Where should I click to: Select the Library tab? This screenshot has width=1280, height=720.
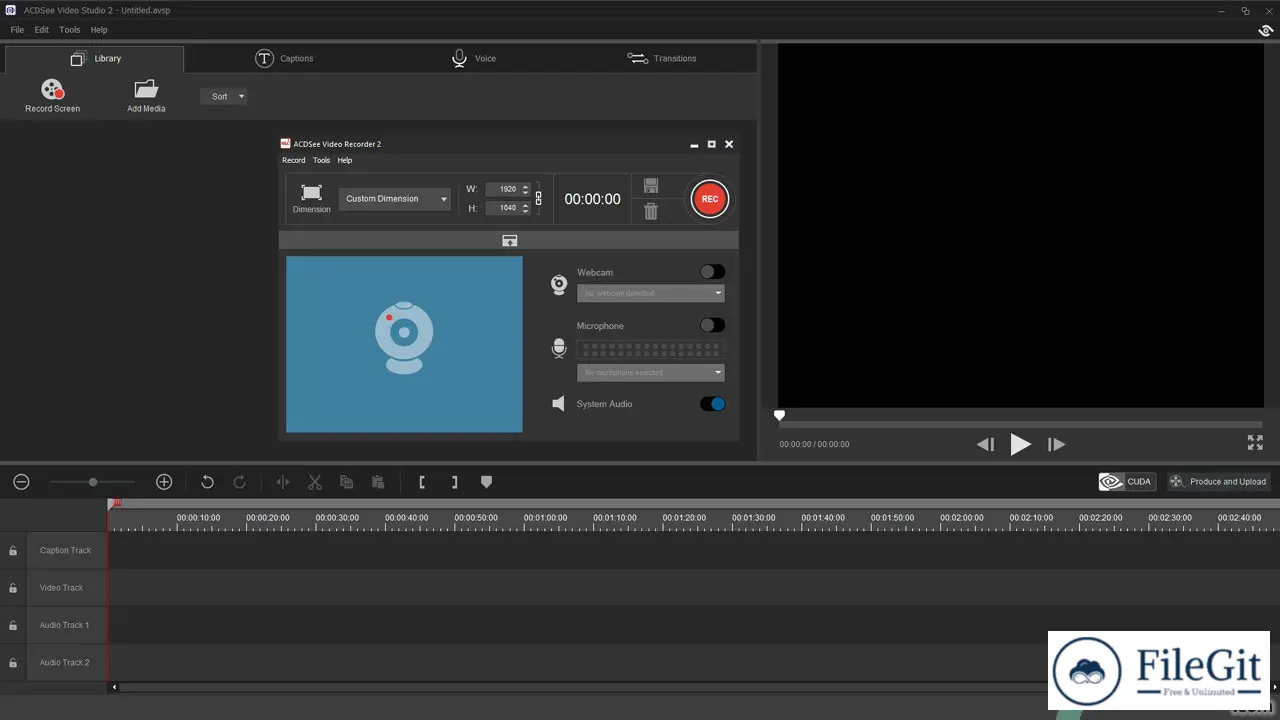click(x=95, y=59)
